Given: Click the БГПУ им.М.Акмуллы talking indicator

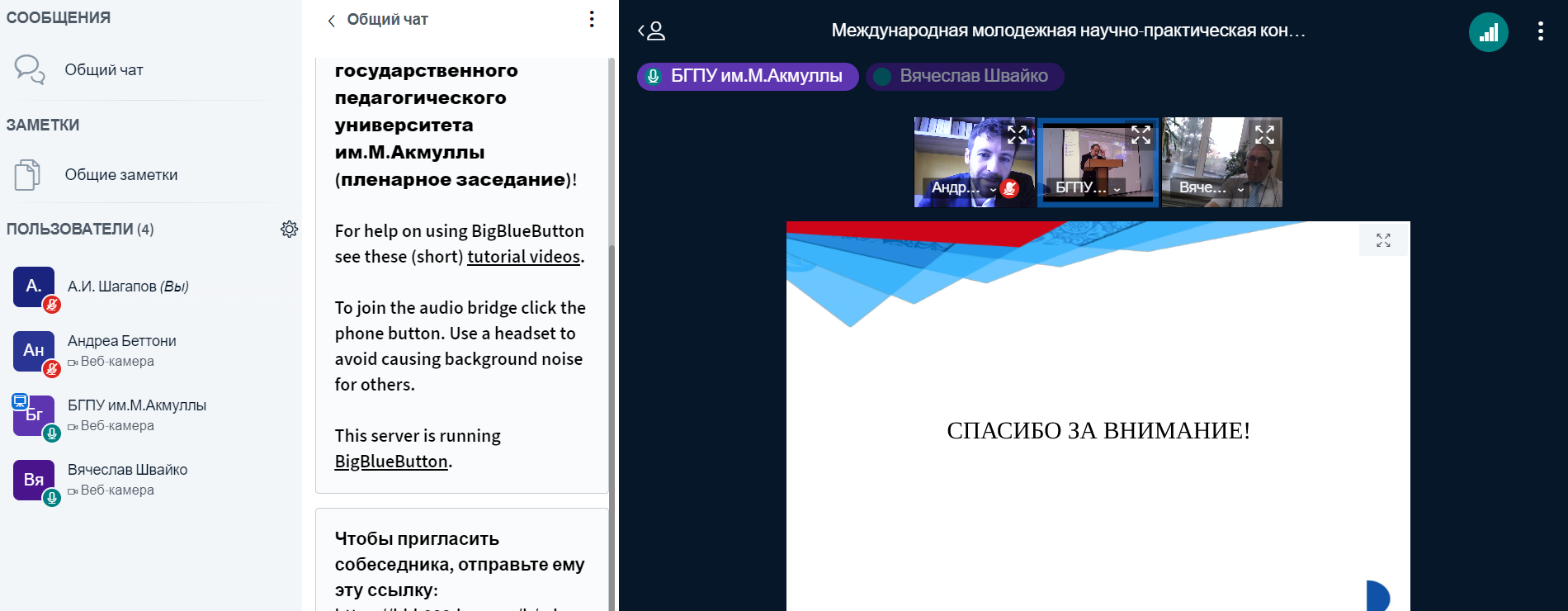Looking at the screenshot, I should coord(747,76).
